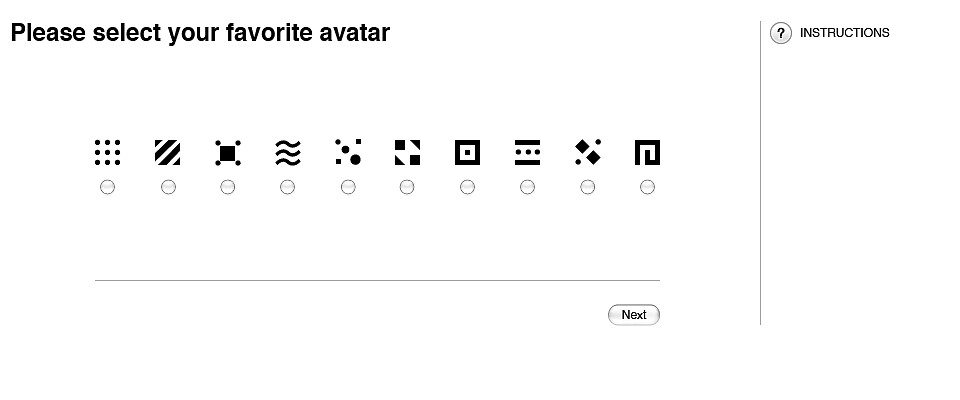
Task: Select radio button under diagonal stripes avatar
Action: [x=168, y=187]
